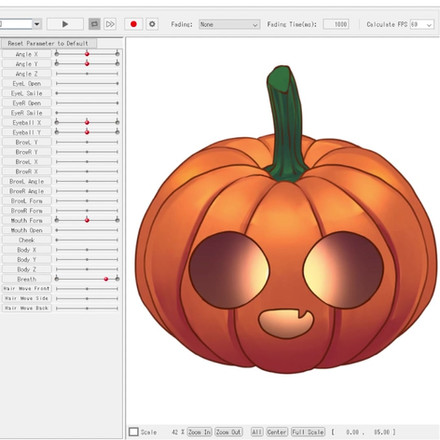Viewport: 440px width, 440px height.
Task: Click the EyeL Smile slider
Action: point(87,93)
